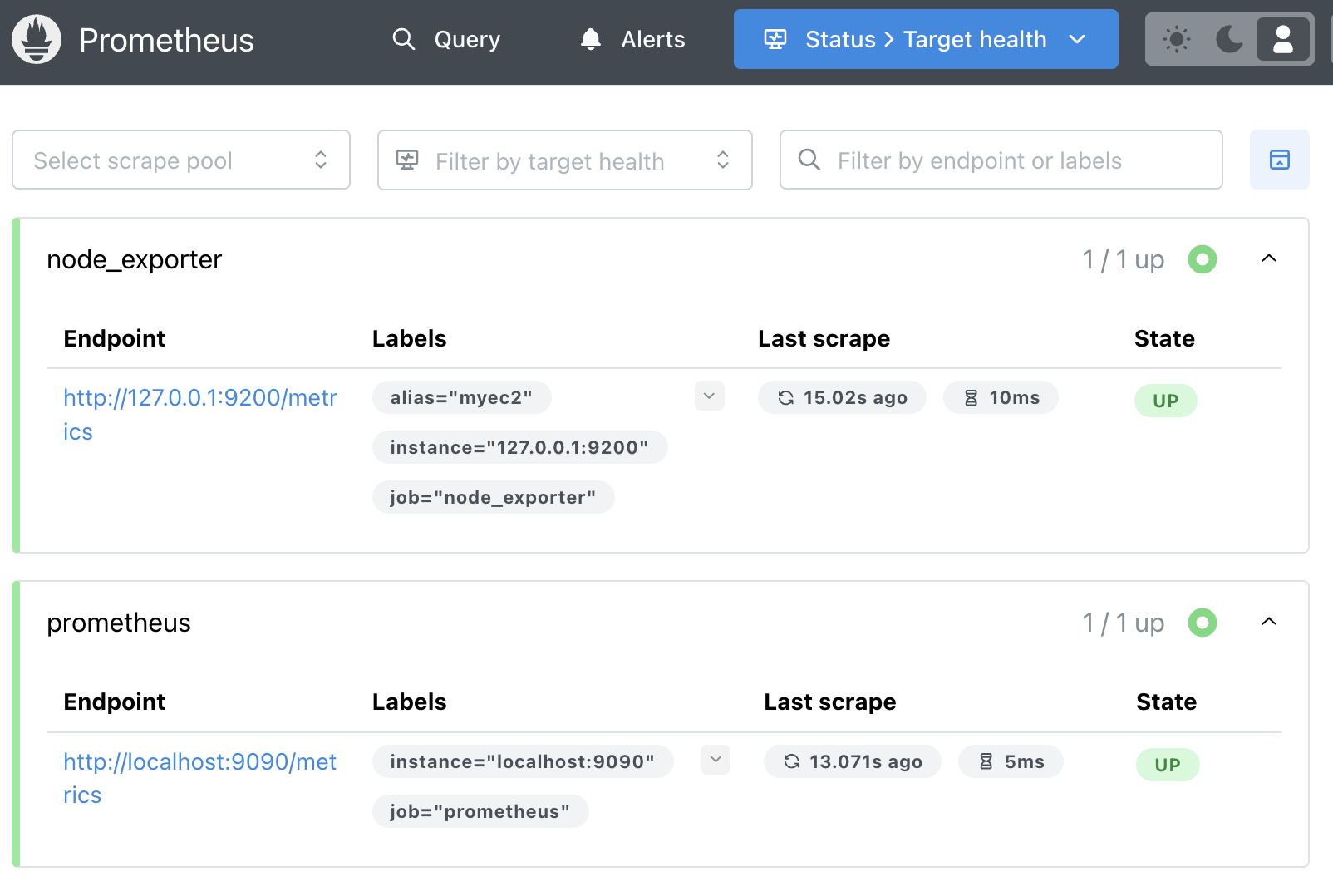The image size is (1333, 896).
Task: Expand labels for the node_exporter target
Action: (x=710, y=396)
